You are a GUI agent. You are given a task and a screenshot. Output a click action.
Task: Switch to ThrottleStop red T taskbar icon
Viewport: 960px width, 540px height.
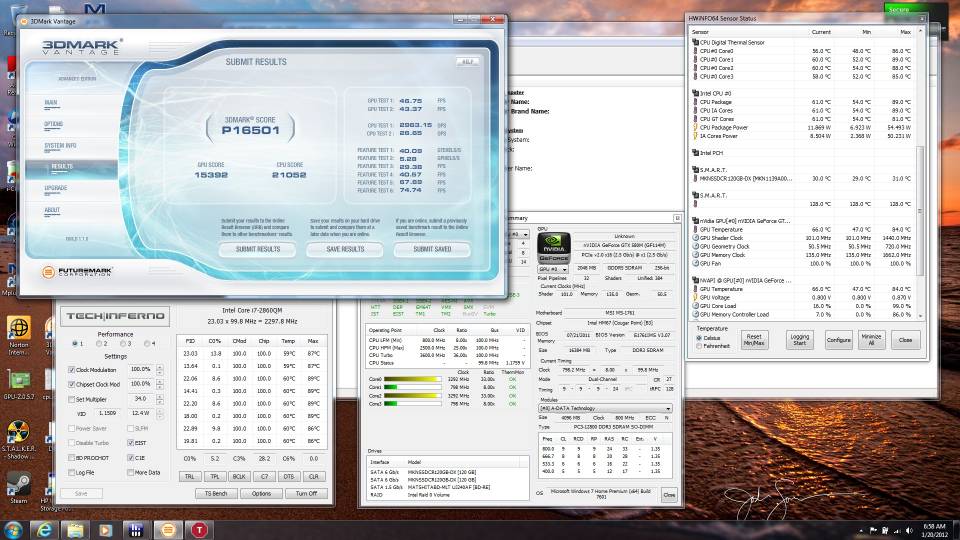click(x=199, y=530)
